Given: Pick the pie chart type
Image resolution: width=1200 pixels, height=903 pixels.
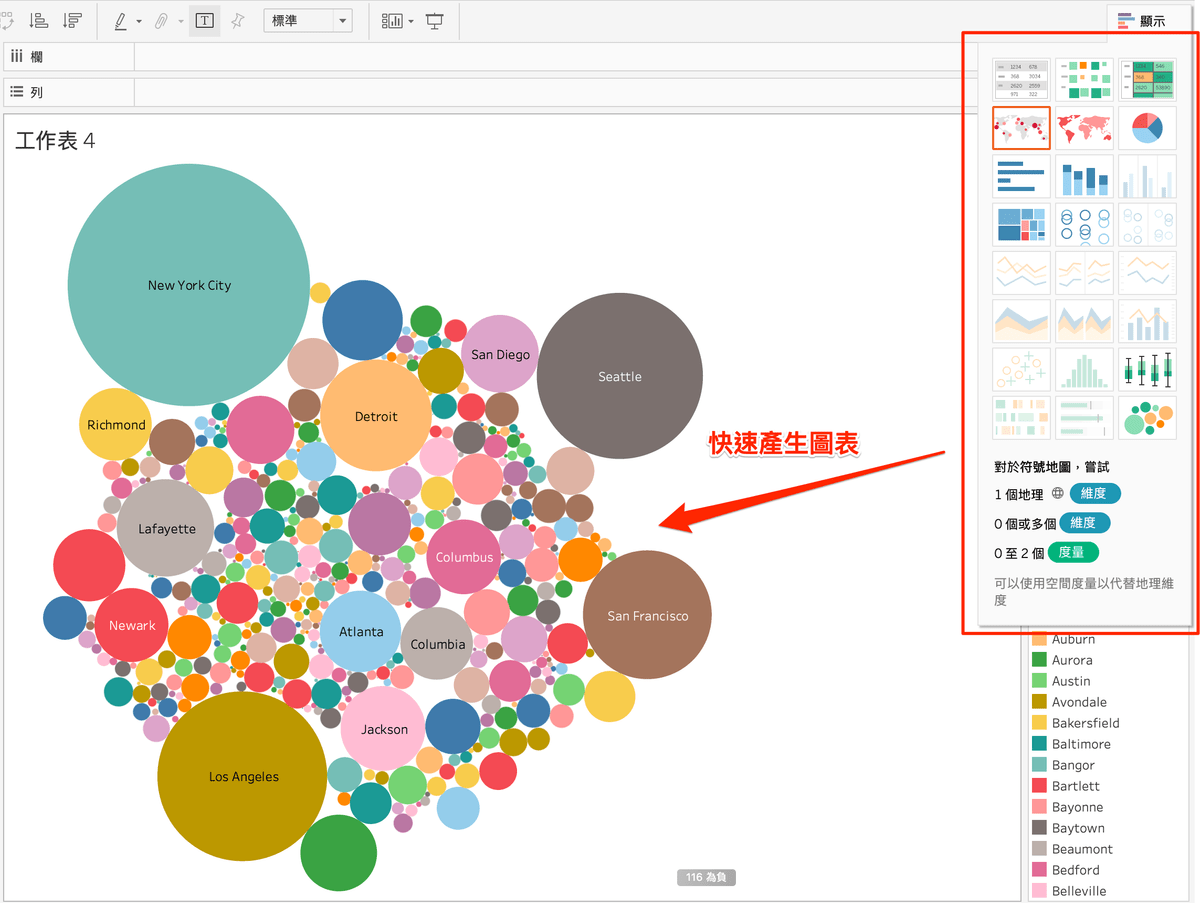Looking at the screenshot, I should click(1147, 128).
